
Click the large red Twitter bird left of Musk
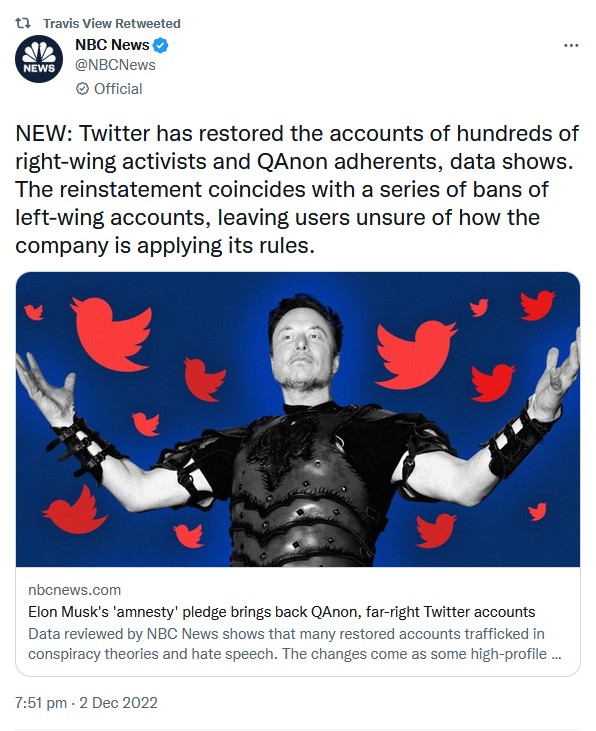pyautogui.click(x=111, y=333)
